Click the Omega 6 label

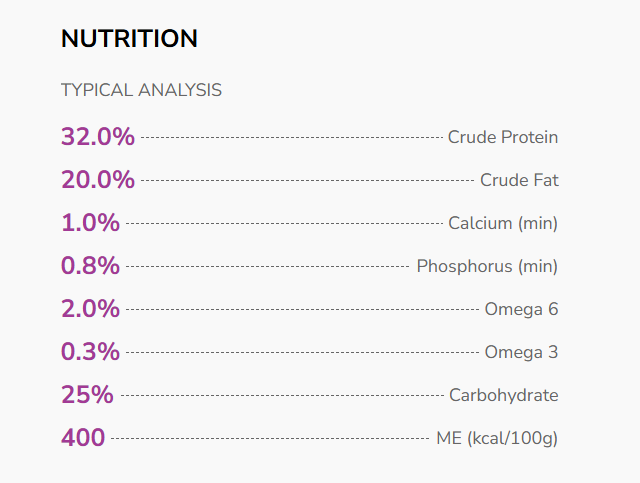521,309
